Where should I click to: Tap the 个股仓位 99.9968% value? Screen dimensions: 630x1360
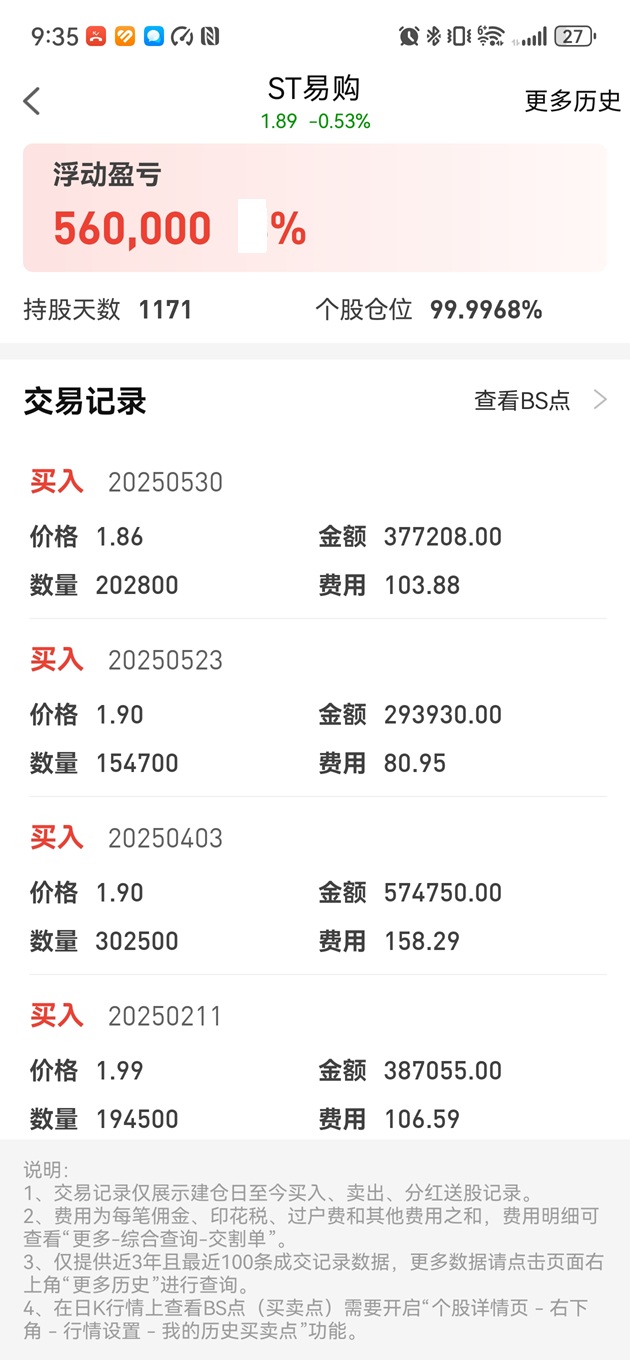486,310
